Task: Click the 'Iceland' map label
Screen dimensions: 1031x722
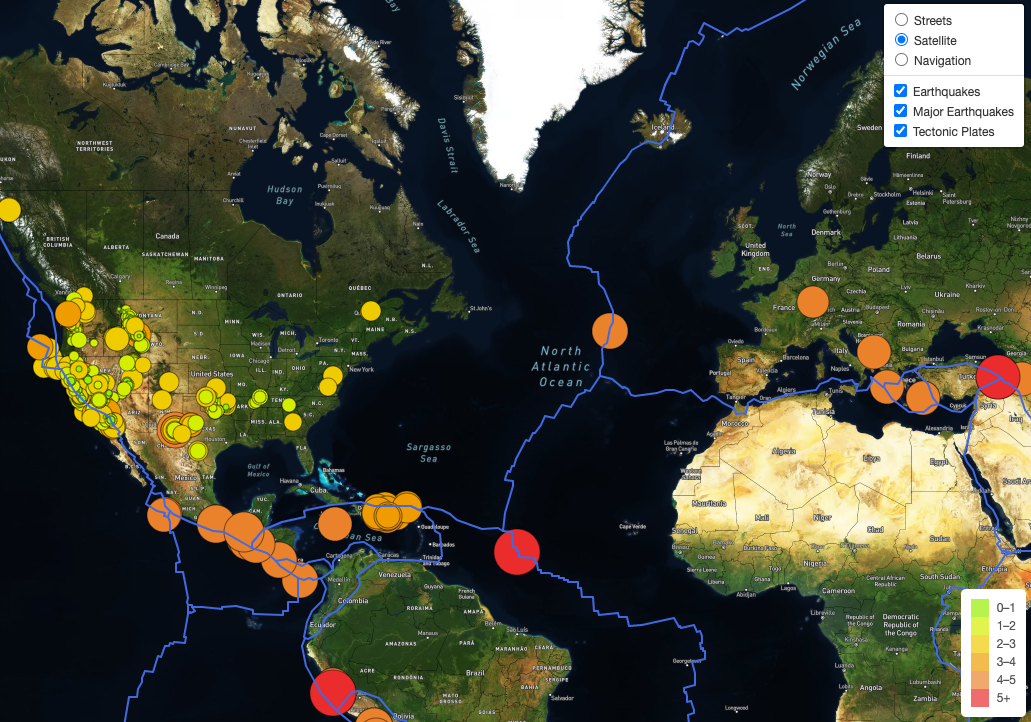Action: coord(663,127)
